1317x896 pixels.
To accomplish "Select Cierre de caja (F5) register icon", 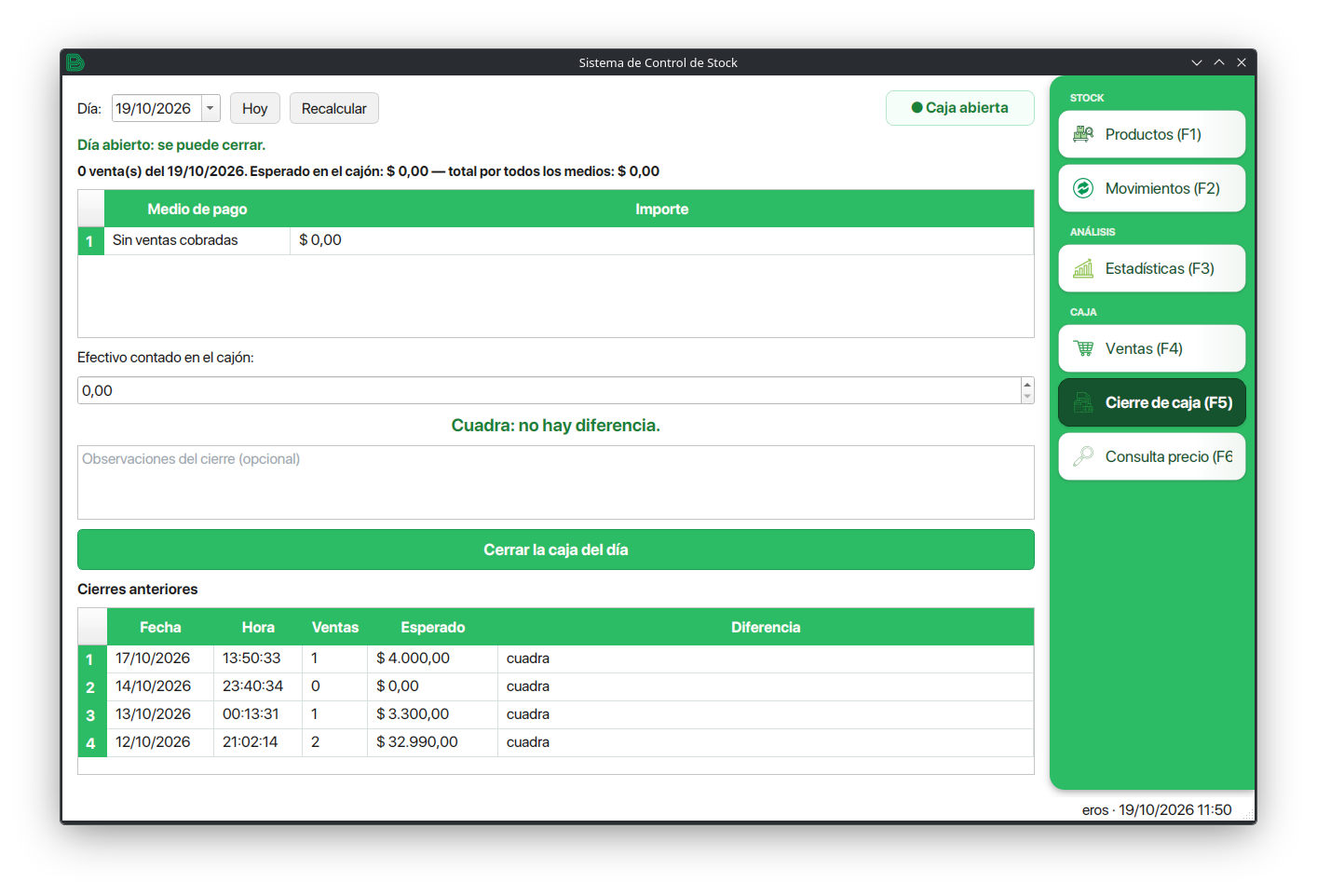I will 1083,402.
